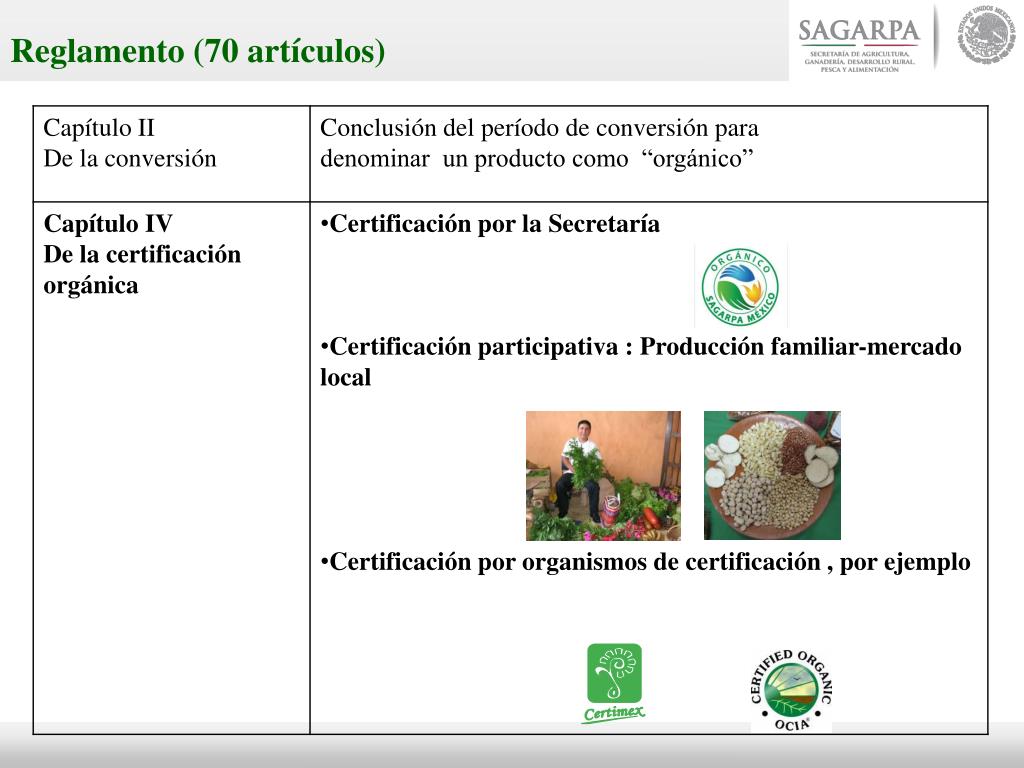Open photo of man holding greens

tap(603, 475)
